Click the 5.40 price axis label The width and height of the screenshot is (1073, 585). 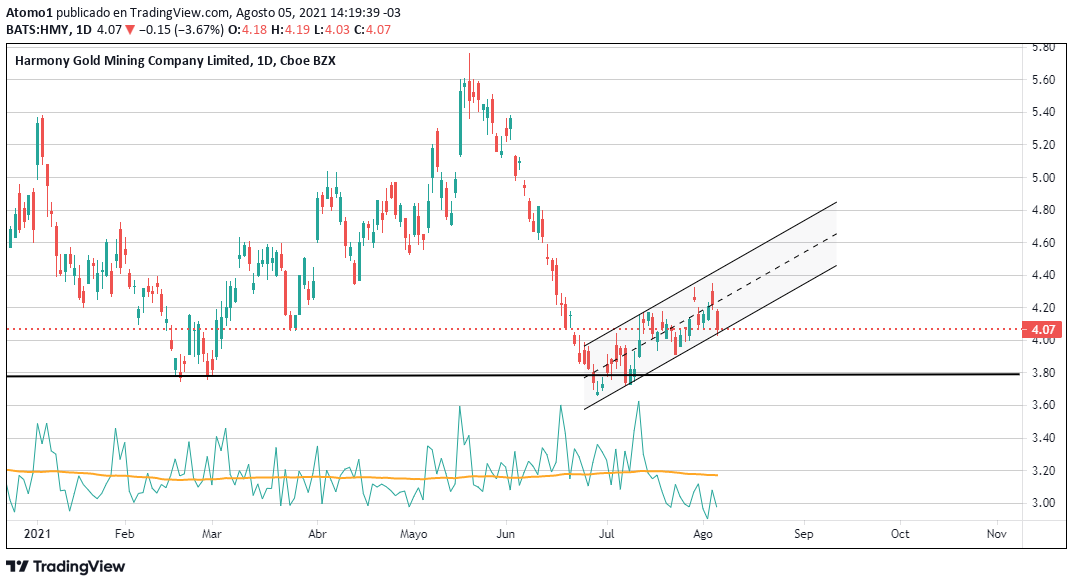(1044, 112)
